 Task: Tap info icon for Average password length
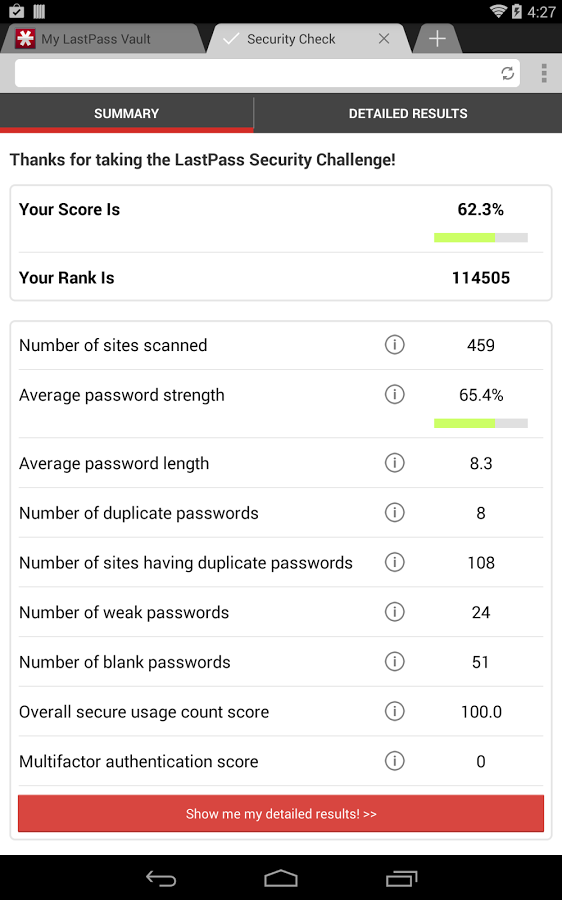click(x=394, y=463)
